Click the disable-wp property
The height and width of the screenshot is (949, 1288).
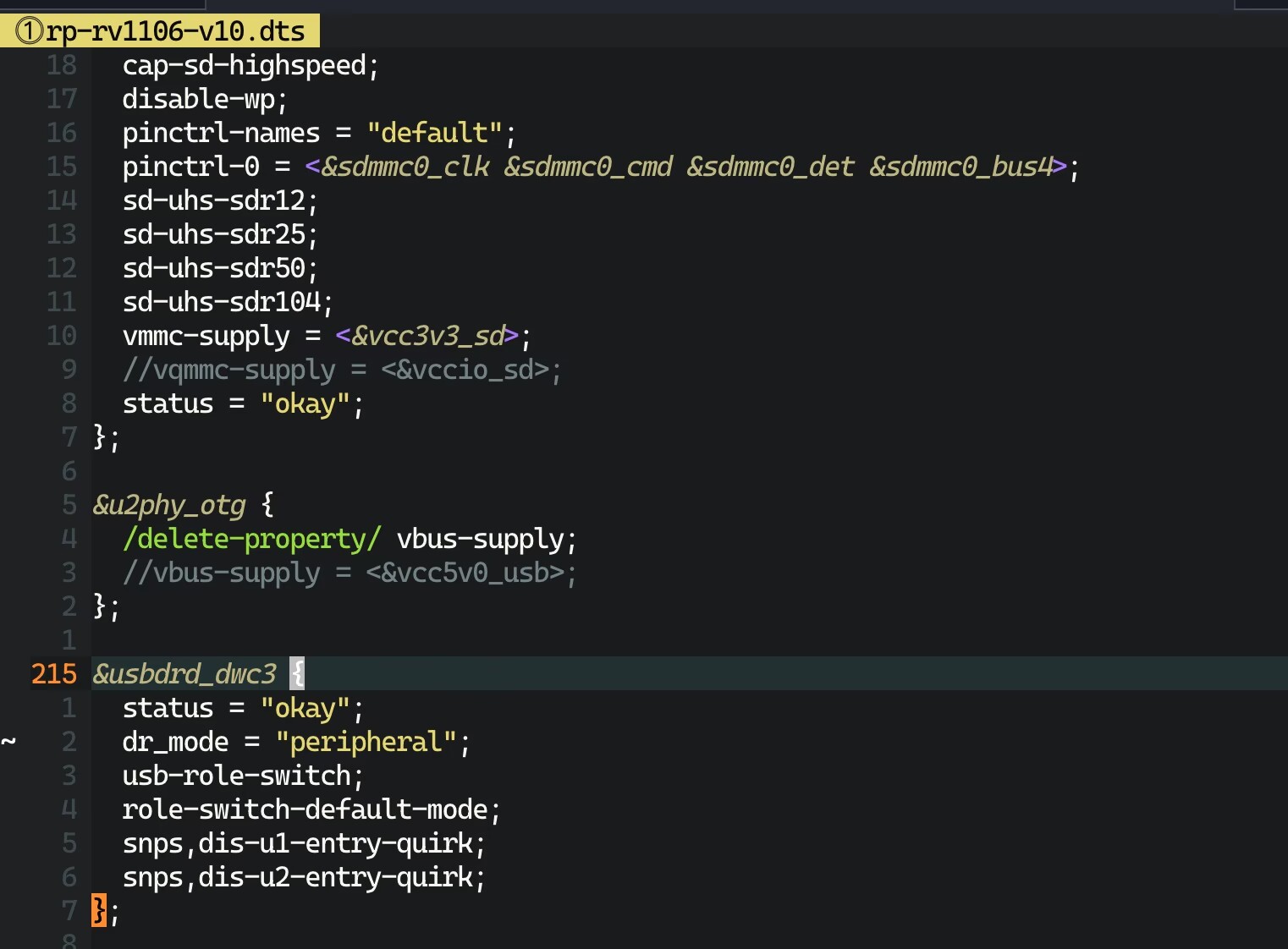click(x=199, y=99)
